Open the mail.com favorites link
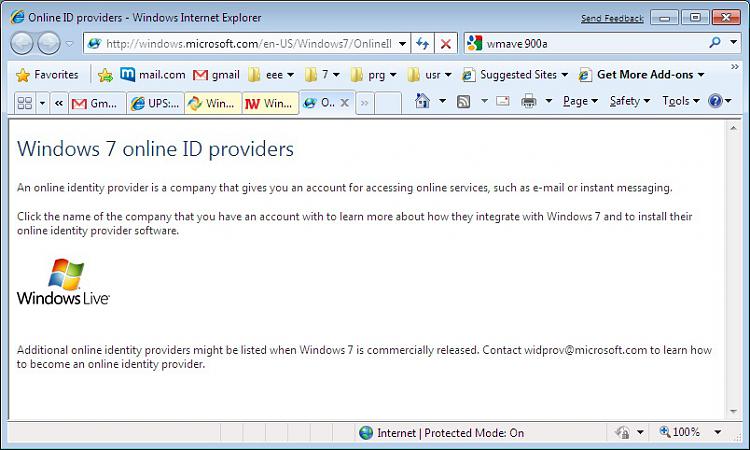Image resolution: width=750 pixels, height=450 pixels. tap(153, 75)
